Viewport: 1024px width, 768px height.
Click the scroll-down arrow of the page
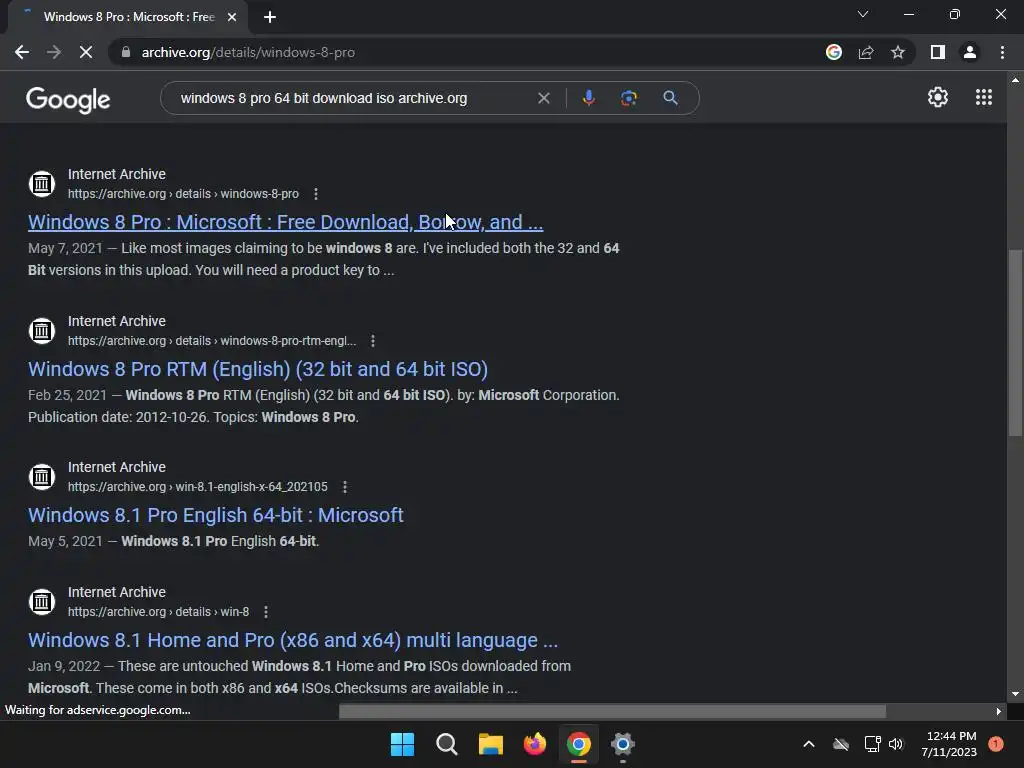click(1015, 694)
